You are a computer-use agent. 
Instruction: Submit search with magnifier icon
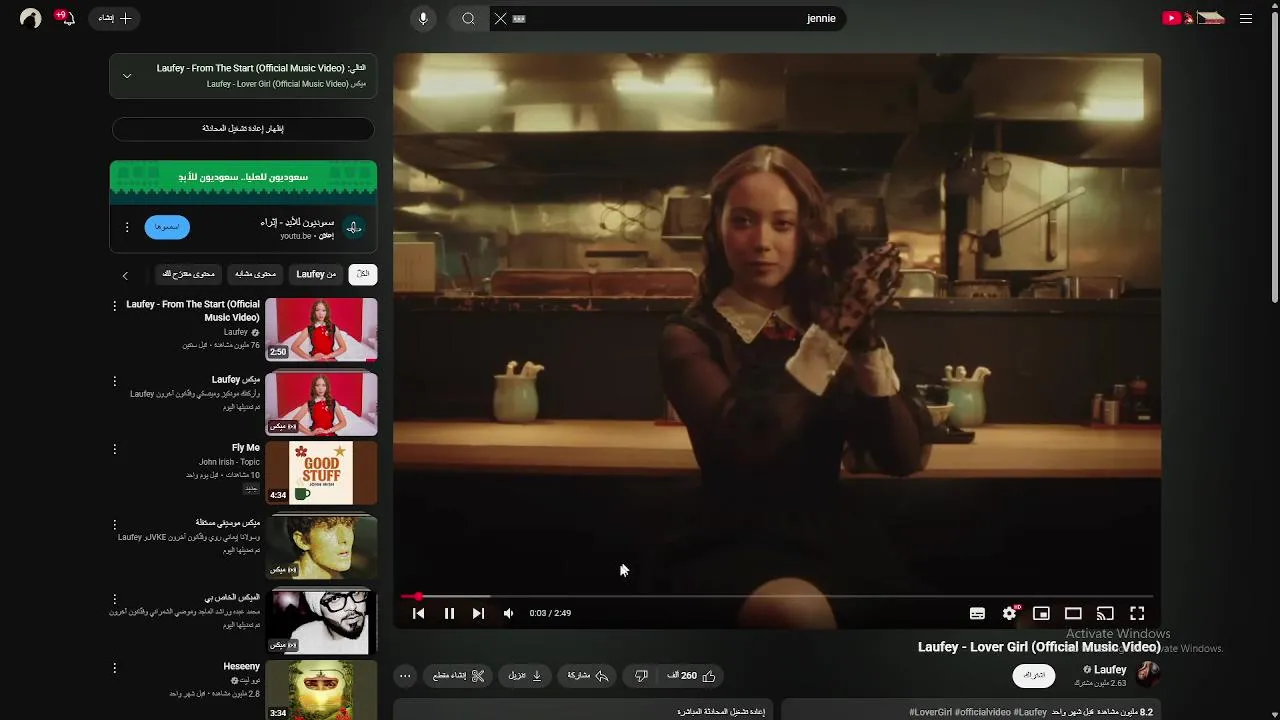(468, 18)
